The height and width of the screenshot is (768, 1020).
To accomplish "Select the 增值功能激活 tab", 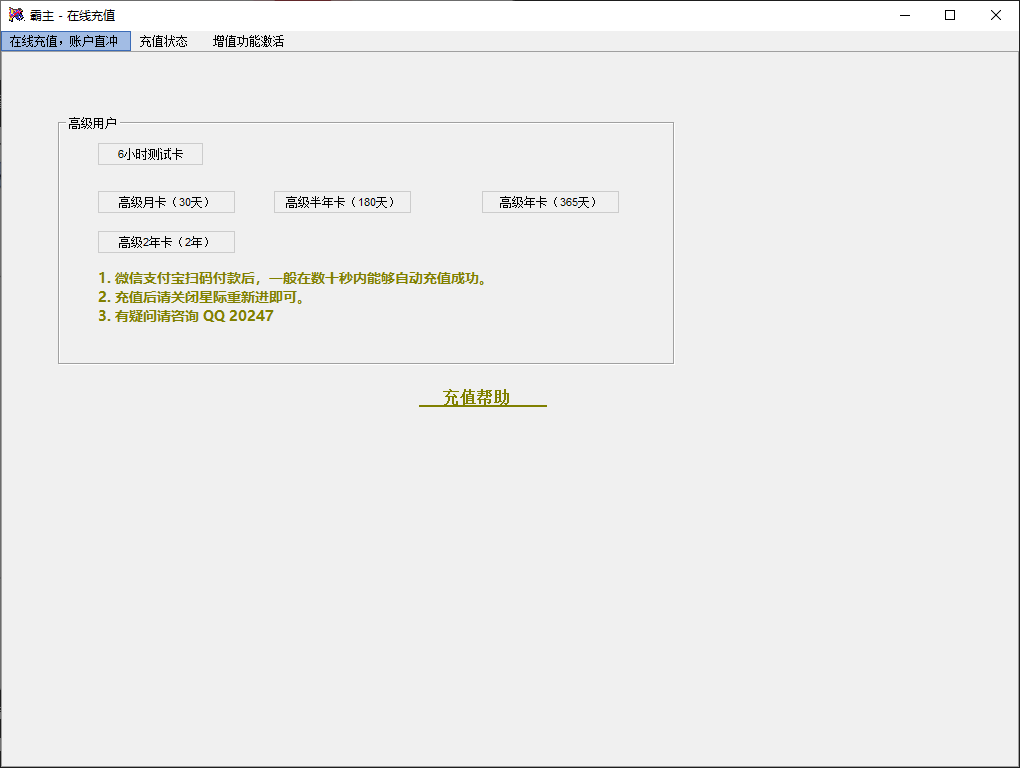I will pyautogui.click(x=248, y=42).
